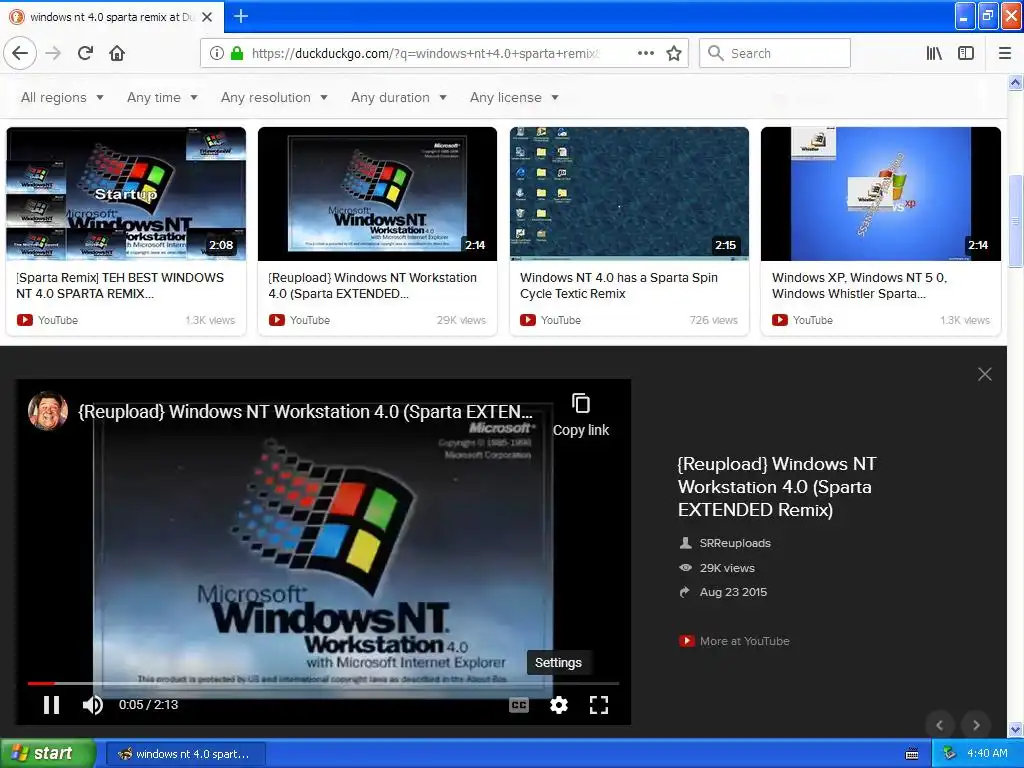Open the Windows Whistler Sparta video thumbnail
The width and height of the screenshot is (1024, 768).
881,194
